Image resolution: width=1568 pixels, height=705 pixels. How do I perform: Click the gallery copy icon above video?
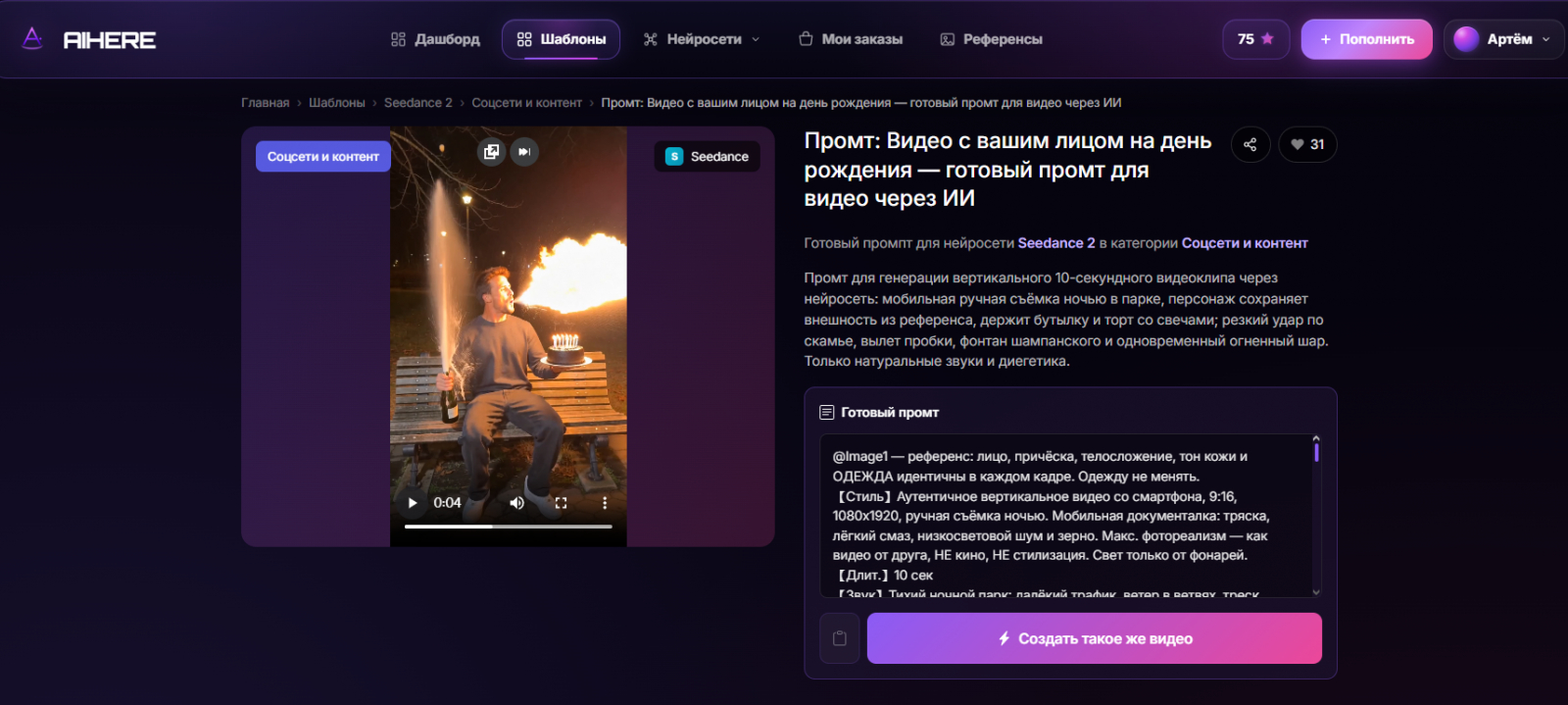click(492, 152)
